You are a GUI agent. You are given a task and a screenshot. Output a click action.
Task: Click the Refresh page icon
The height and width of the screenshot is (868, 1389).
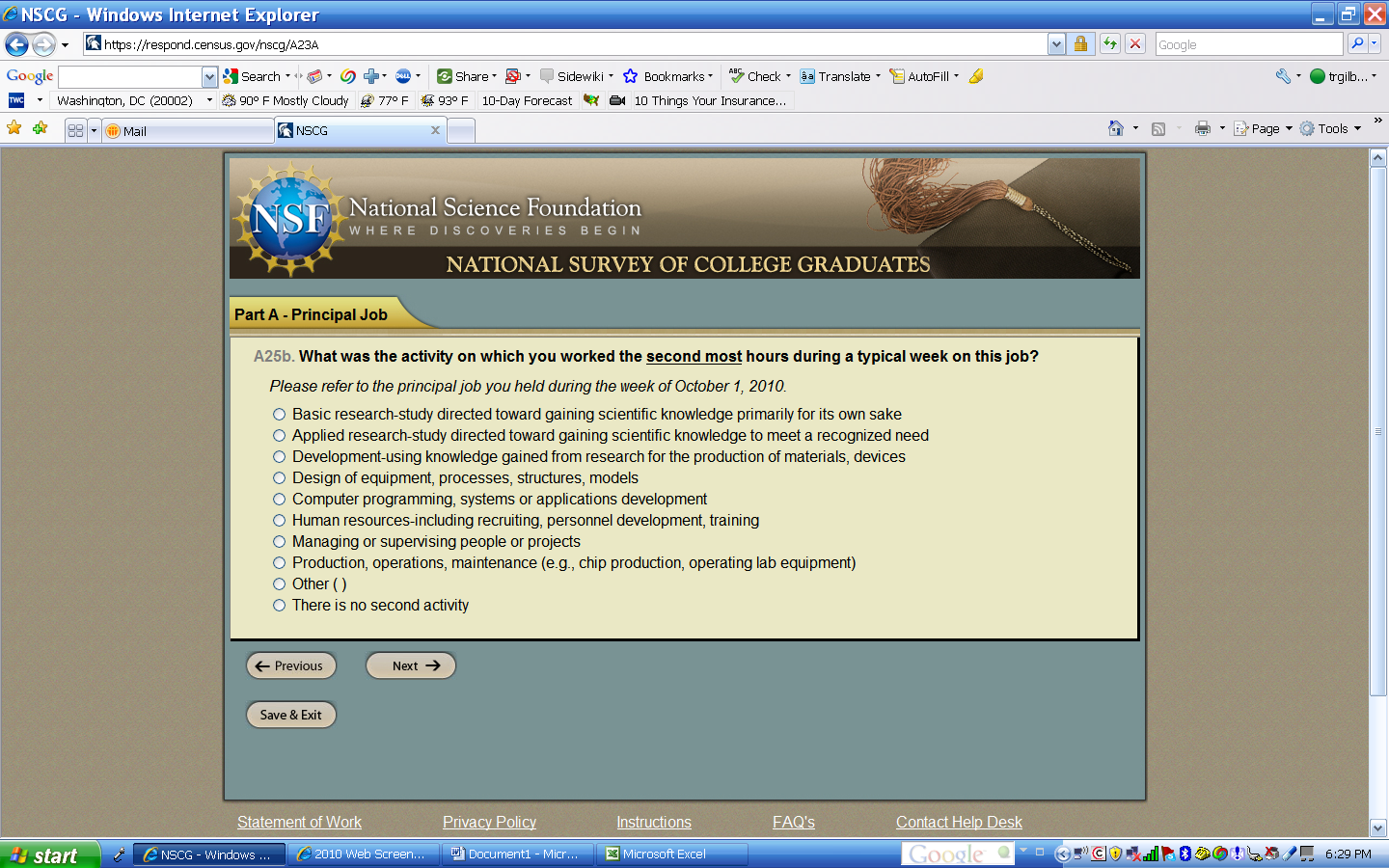coord(1110,43)
